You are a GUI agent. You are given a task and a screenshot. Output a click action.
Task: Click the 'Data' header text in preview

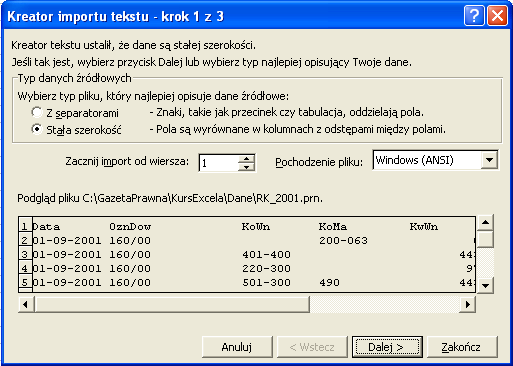(x=46, y=227)
